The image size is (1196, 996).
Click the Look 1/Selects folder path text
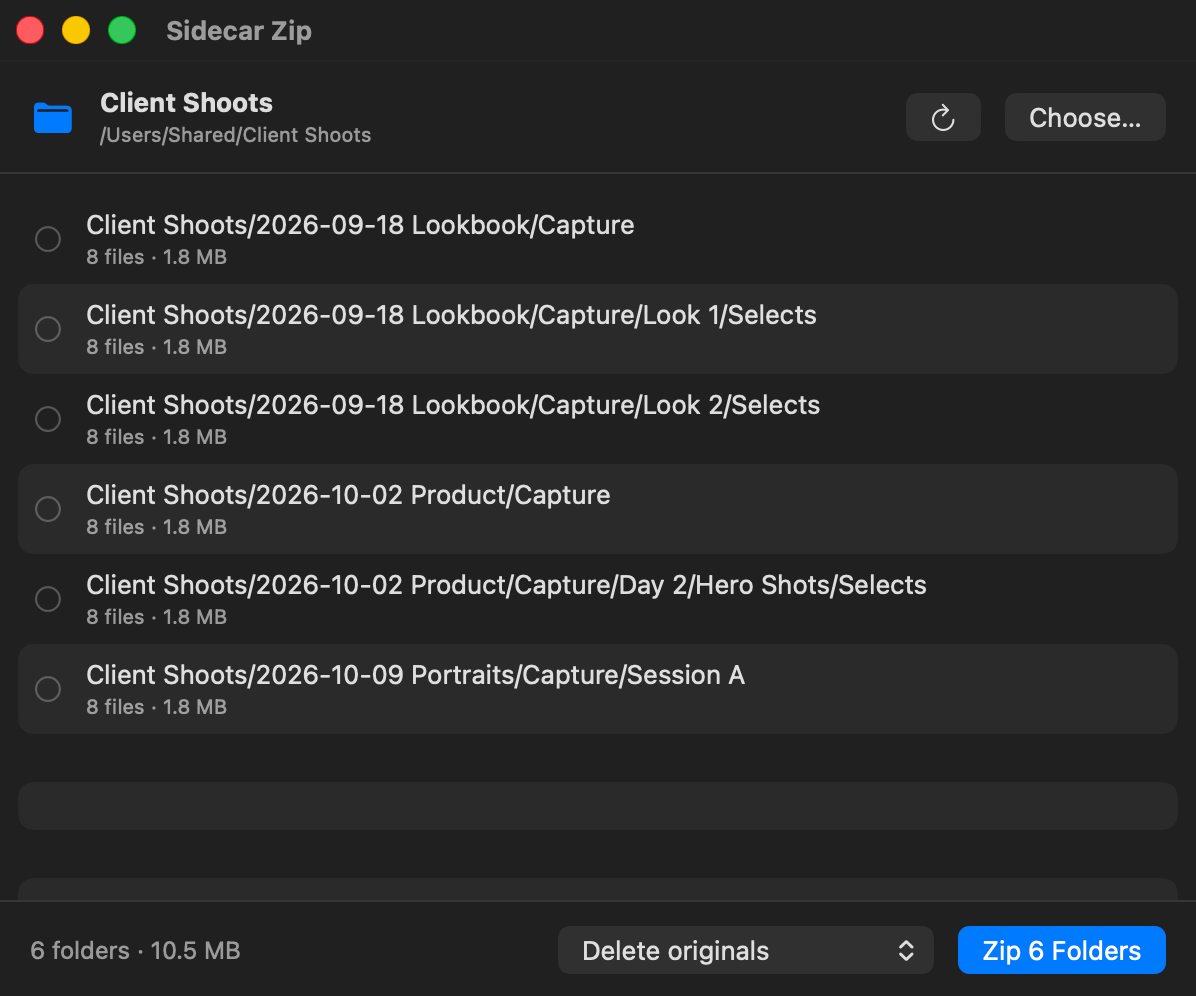(x=452, y=315)
